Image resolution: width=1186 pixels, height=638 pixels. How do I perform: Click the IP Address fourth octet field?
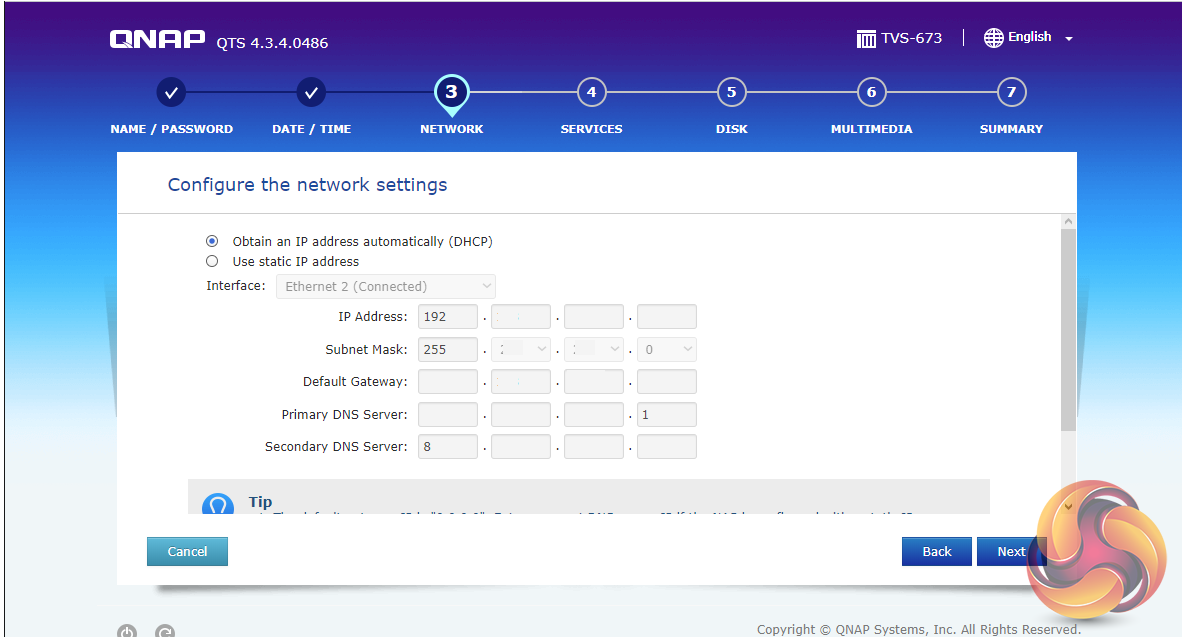tap(666, 317)
